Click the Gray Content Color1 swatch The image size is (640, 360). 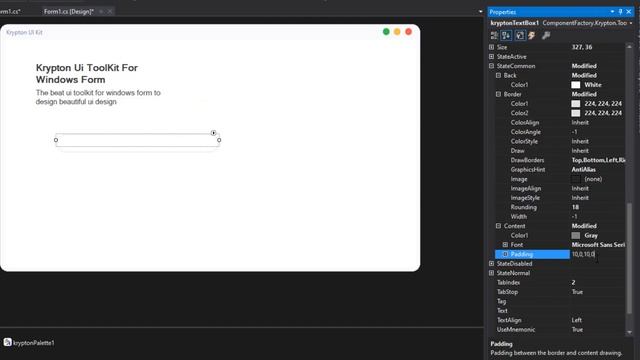point(576,236)
